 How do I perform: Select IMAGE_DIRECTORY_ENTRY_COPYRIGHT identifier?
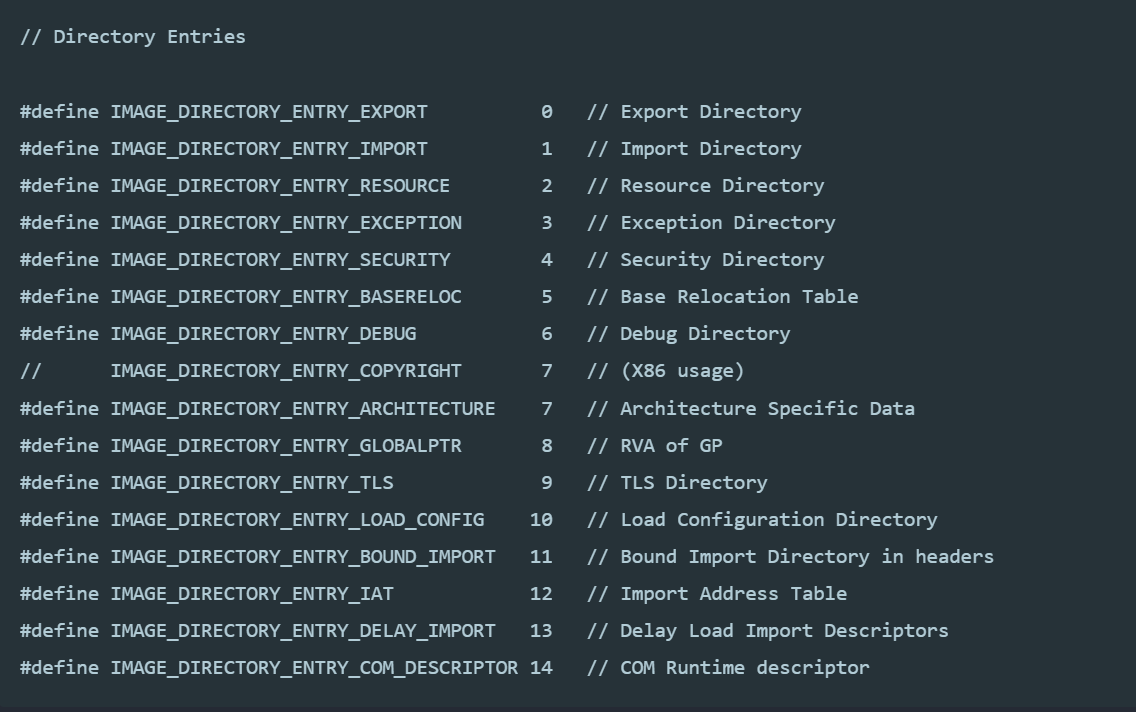[286, 371]
